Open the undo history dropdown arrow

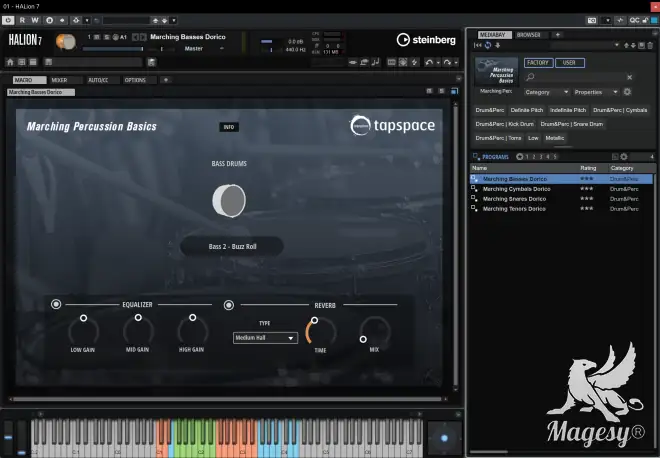click(x=438, y=62)
